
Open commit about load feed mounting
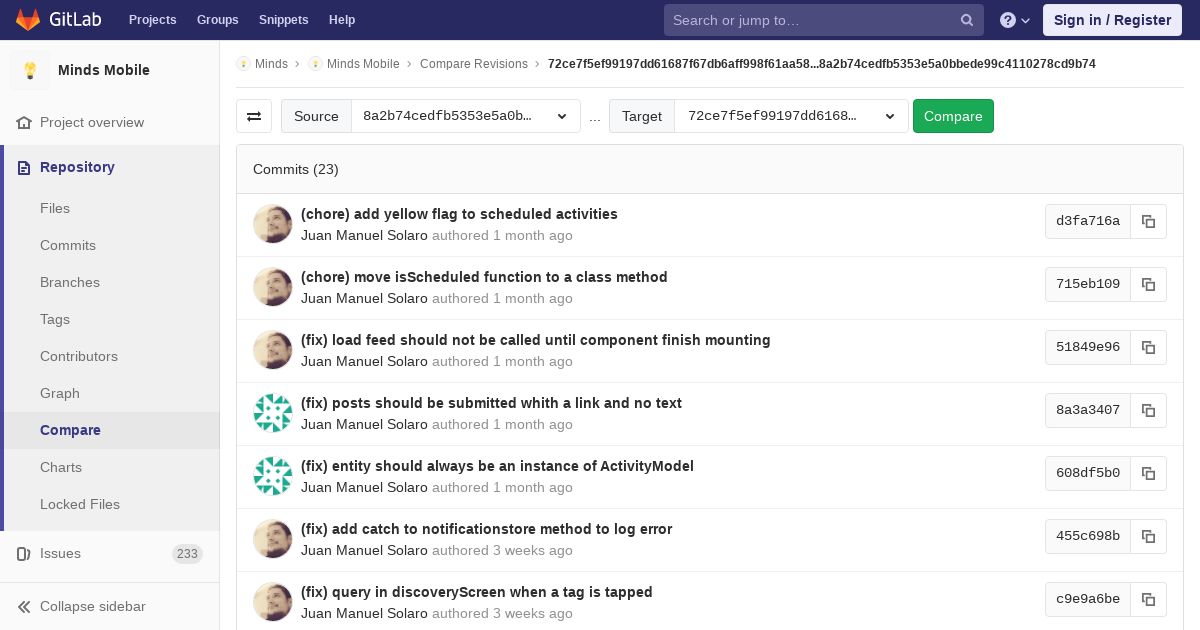(536, 340)
